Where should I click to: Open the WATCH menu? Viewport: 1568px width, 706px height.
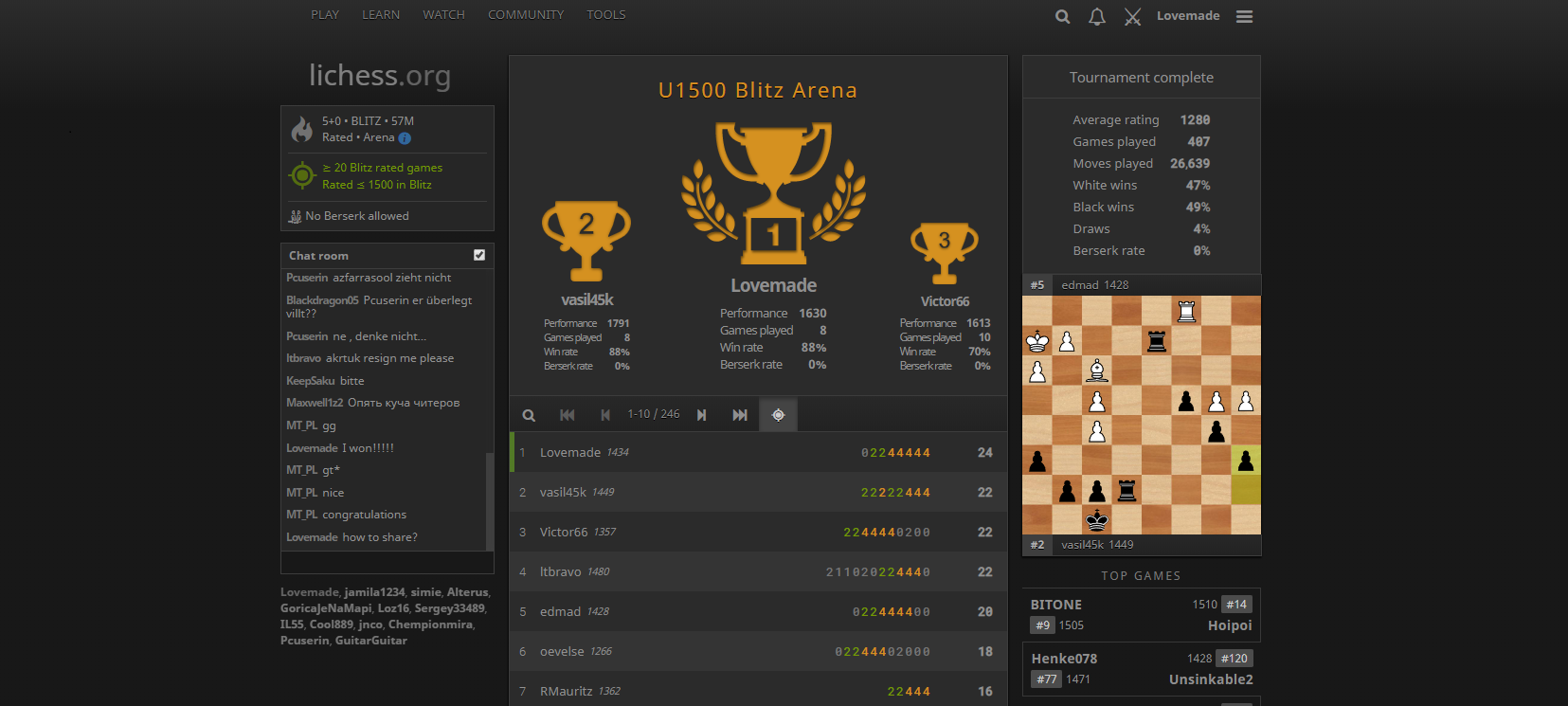click(x=443, y=15)
